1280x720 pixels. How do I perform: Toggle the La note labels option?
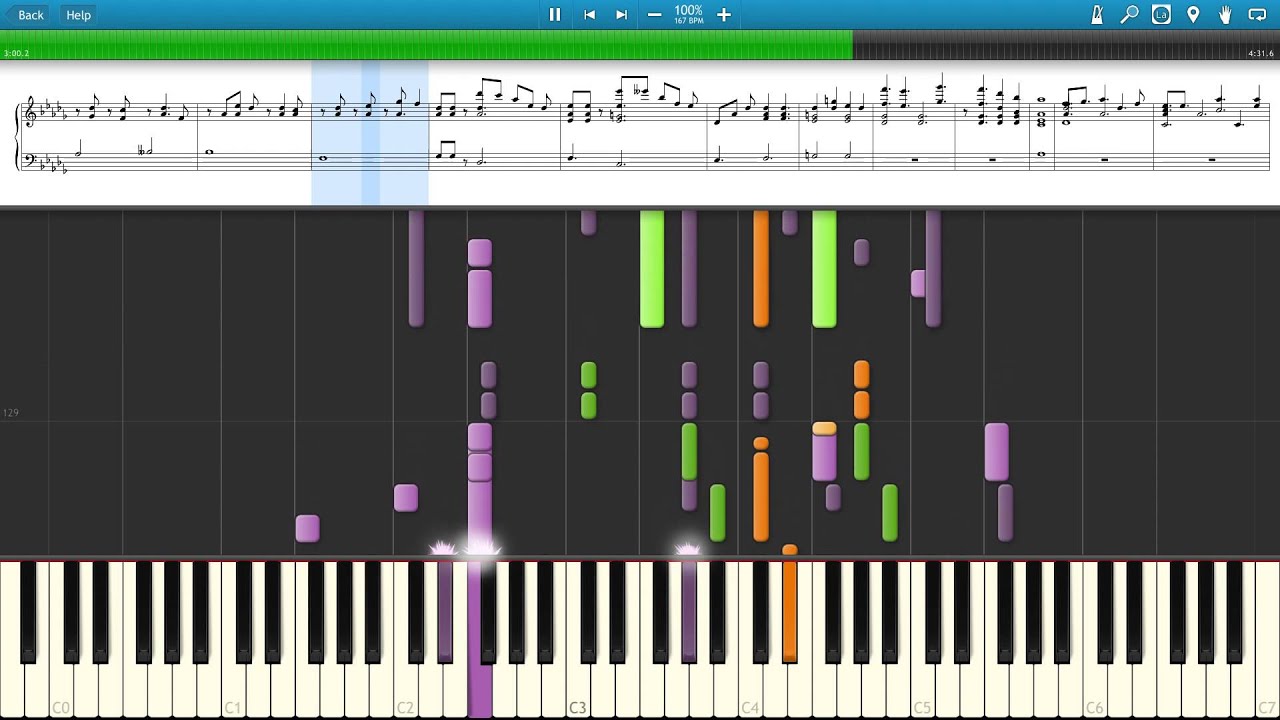pos(1161,15)
